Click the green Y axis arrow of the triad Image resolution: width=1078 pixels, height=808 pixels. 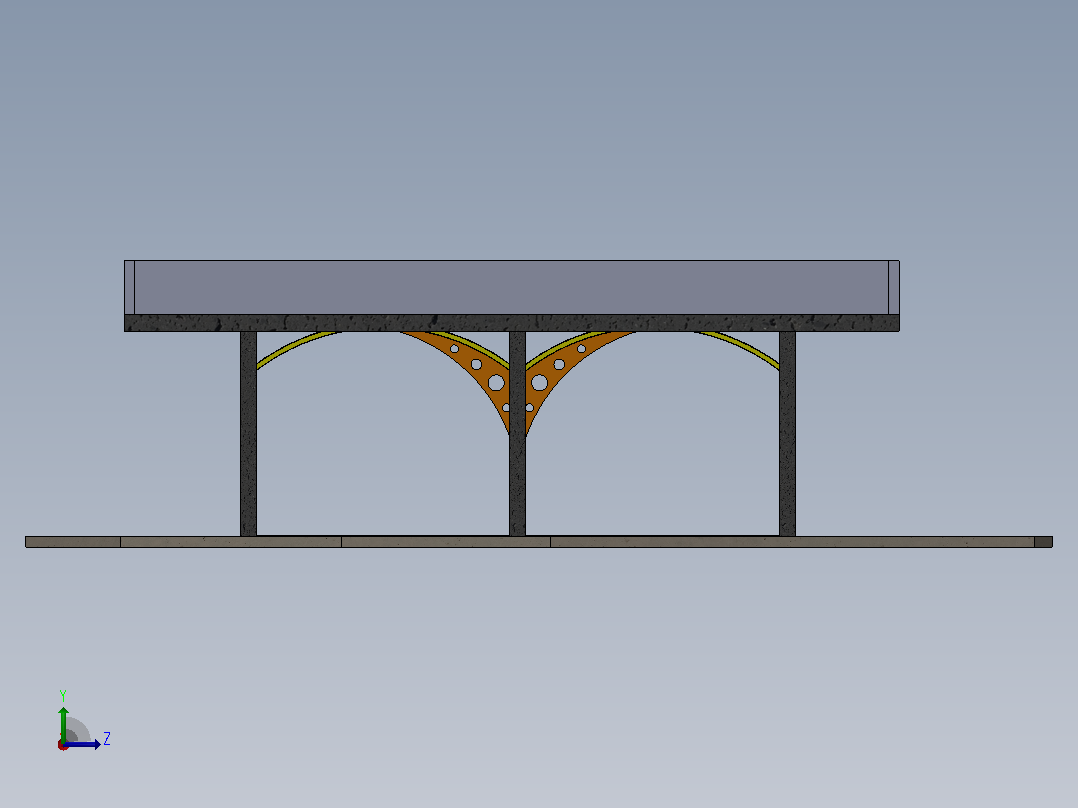(63, 723)
